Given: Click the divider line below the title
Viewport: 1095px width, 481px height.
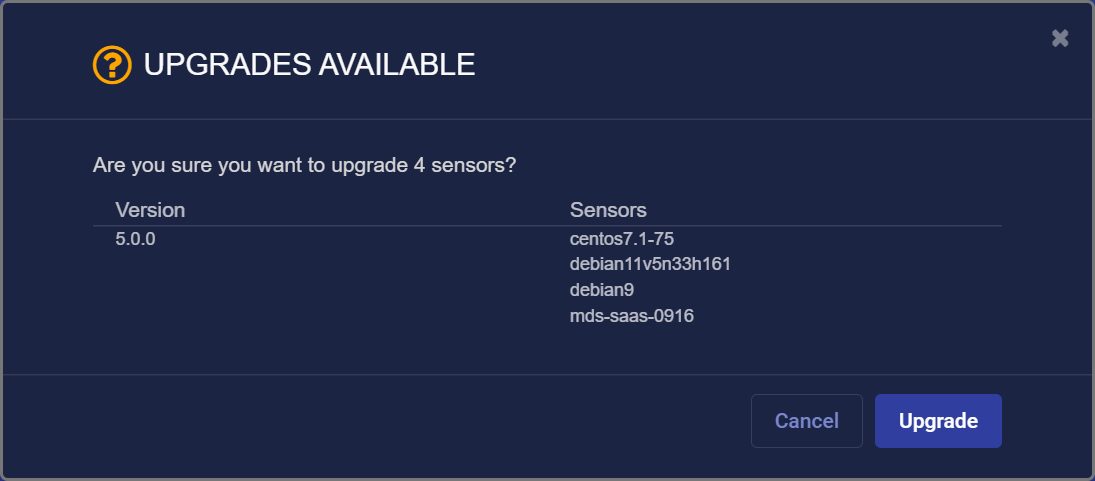Looking at the screenshot, I should tap(547, 119).
